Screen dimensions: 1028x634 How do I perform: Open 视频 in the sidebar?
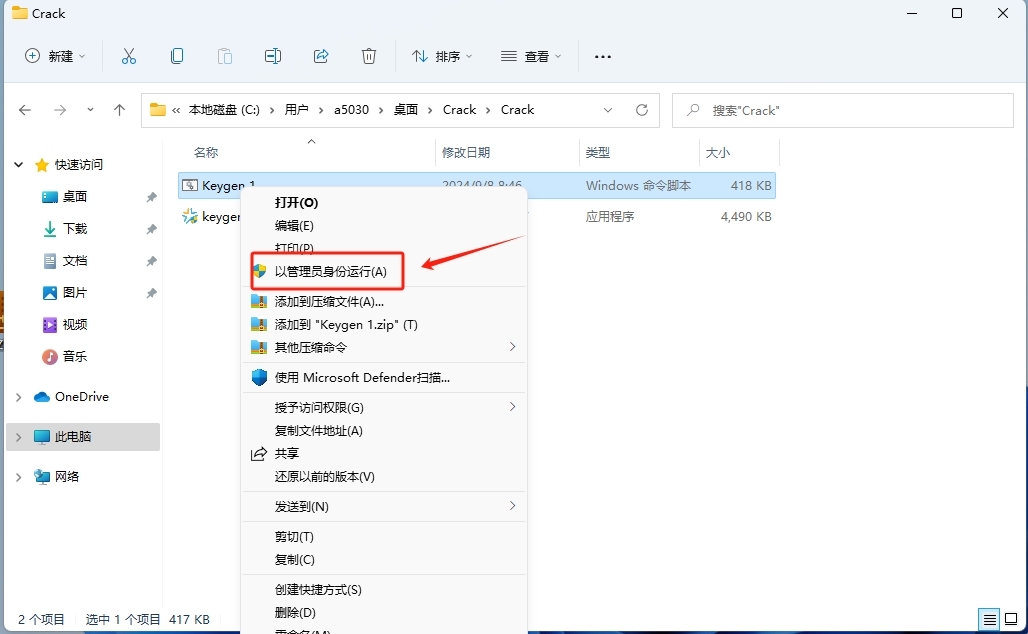[75, 325]
